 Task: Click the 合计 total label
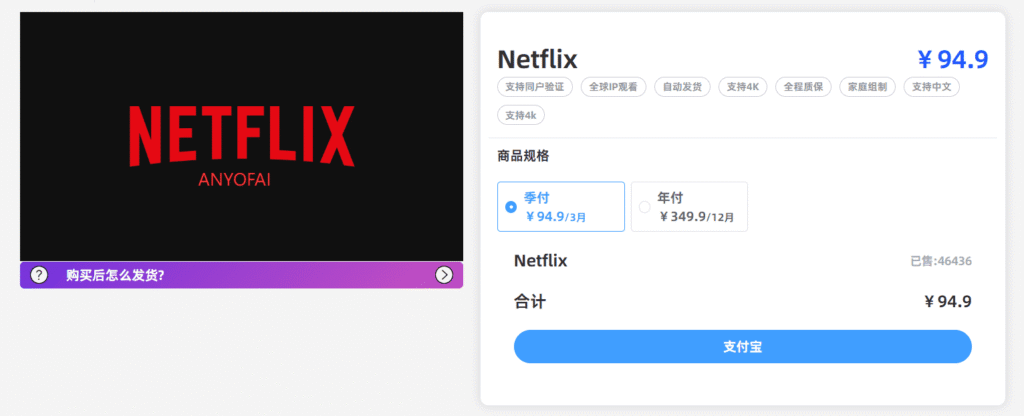(530, 302)
